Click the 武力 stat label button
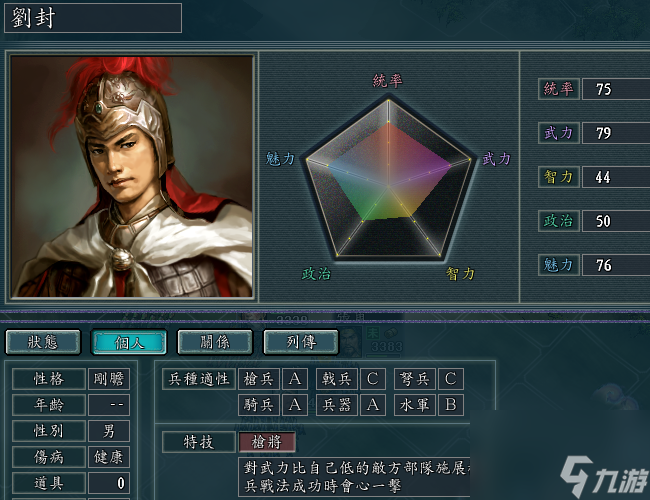650x500 pixels. click(x=558, y=133)
